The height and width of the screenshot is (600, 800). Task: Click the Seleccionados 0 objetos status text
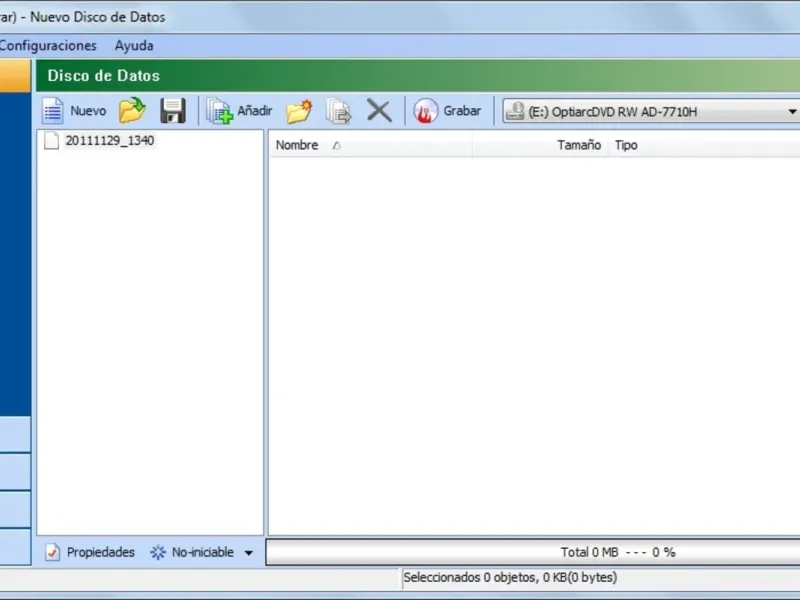coord(510,578)
